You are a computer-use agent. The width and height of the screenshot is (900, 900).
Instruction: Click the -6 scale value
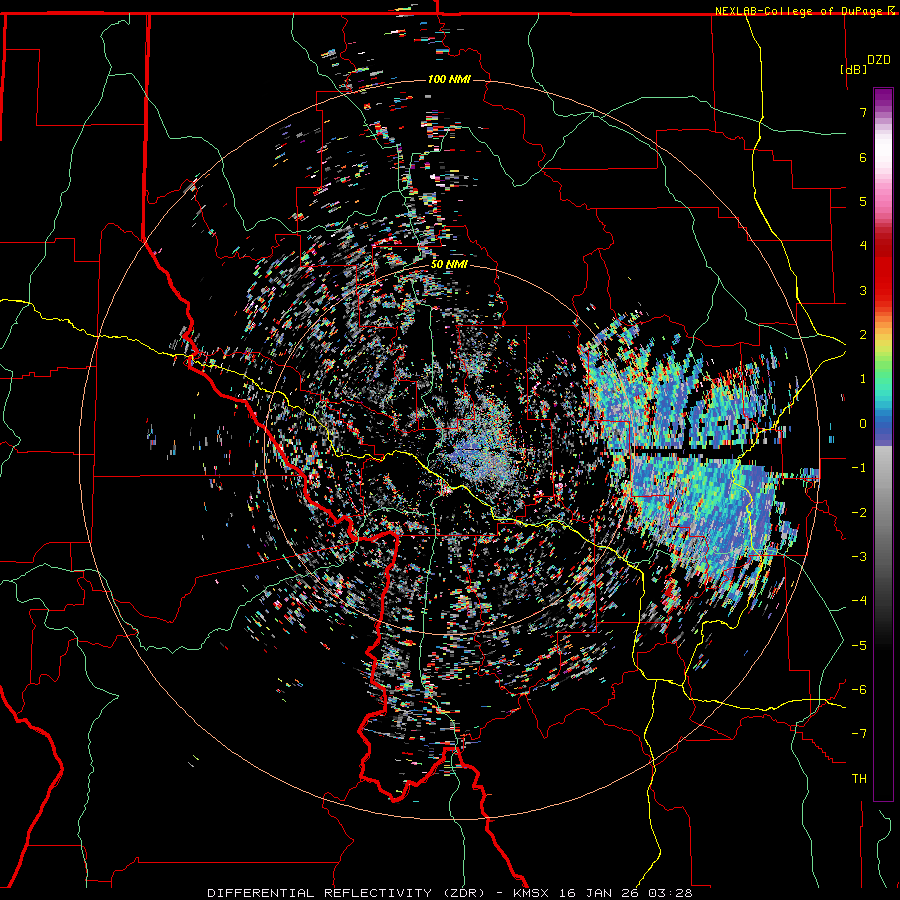[859, 690]
